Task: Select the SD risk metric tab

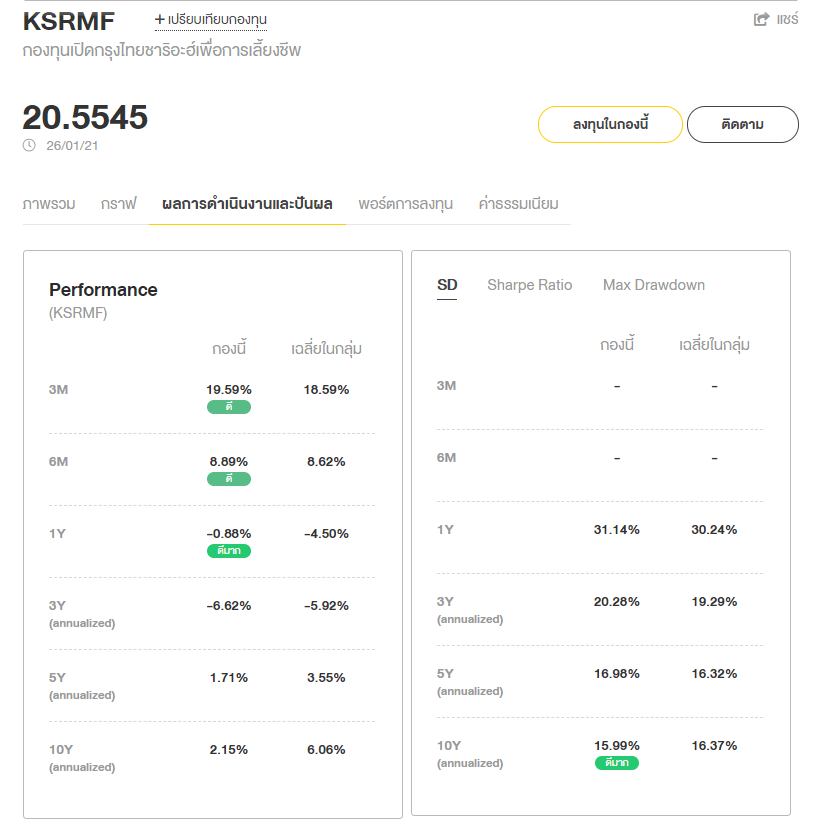Action: (447, 285)
